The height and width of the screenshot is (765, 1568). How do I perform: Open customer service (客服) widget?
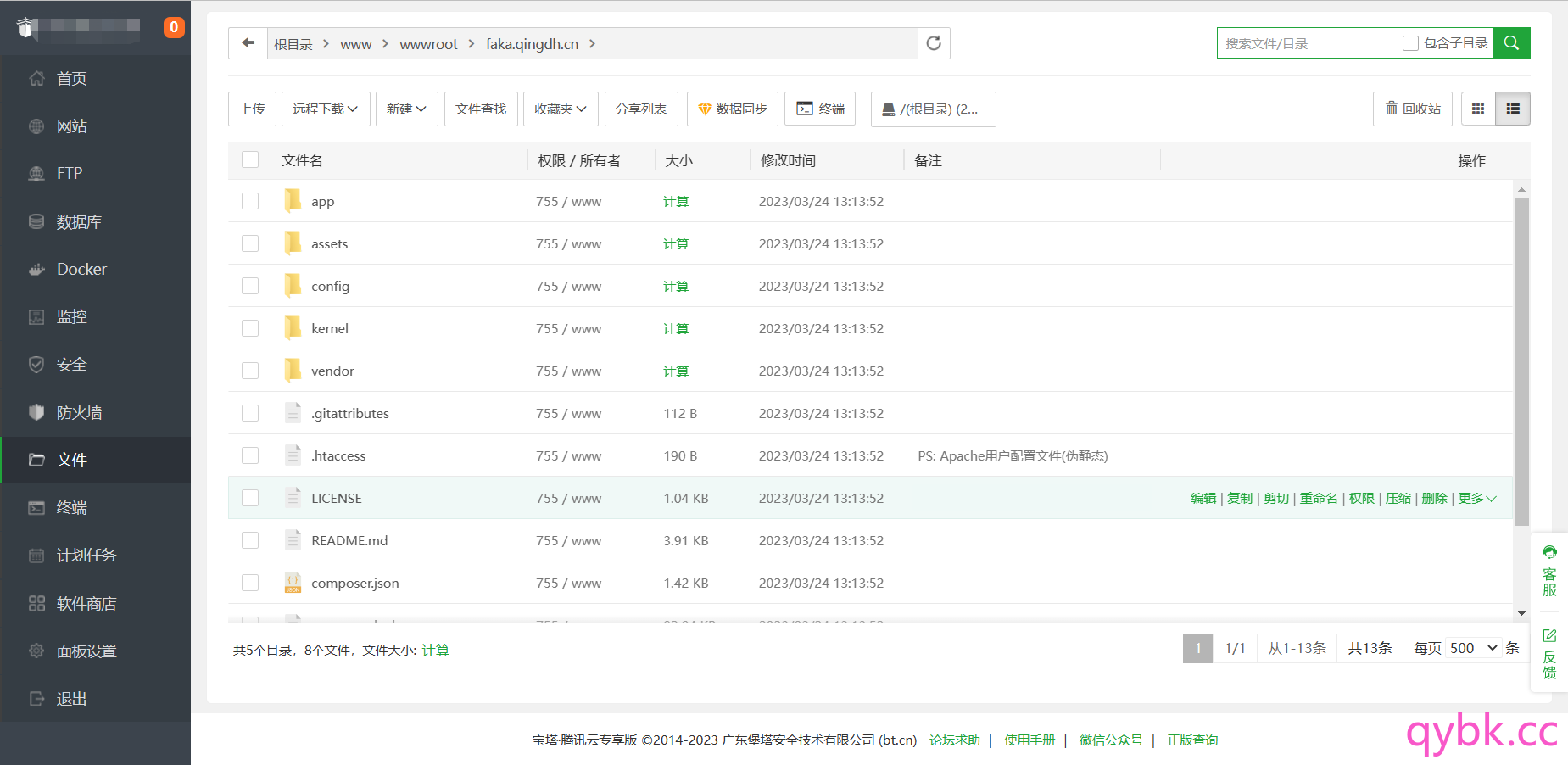(1549, 571)
